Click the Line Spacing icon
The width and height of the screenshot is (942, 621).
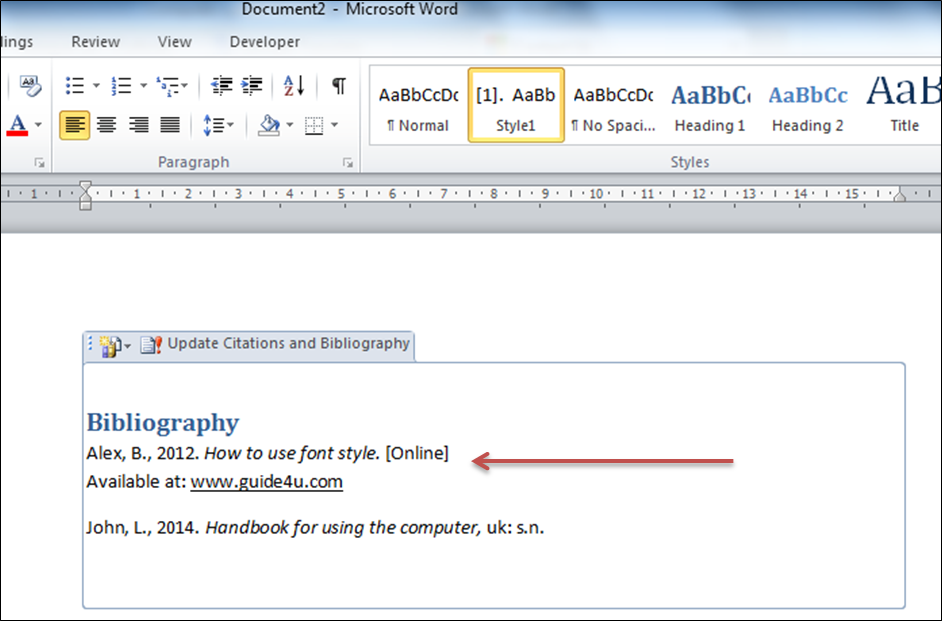213,125
